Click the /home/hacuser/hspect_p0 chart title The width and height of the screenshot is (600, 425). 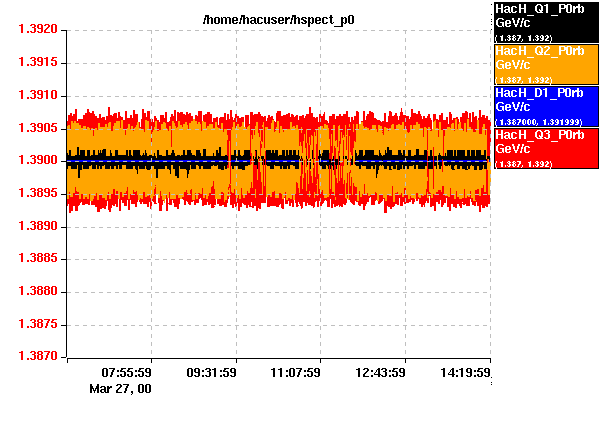278,19
